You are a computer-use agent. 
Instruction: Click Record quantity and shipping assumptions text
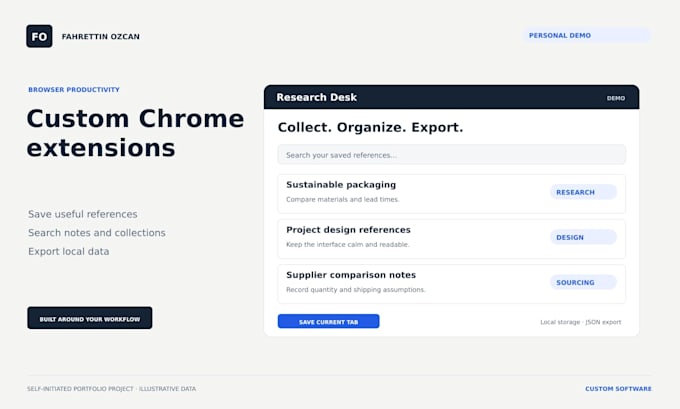pyautogui.click(x=356, y=290)
